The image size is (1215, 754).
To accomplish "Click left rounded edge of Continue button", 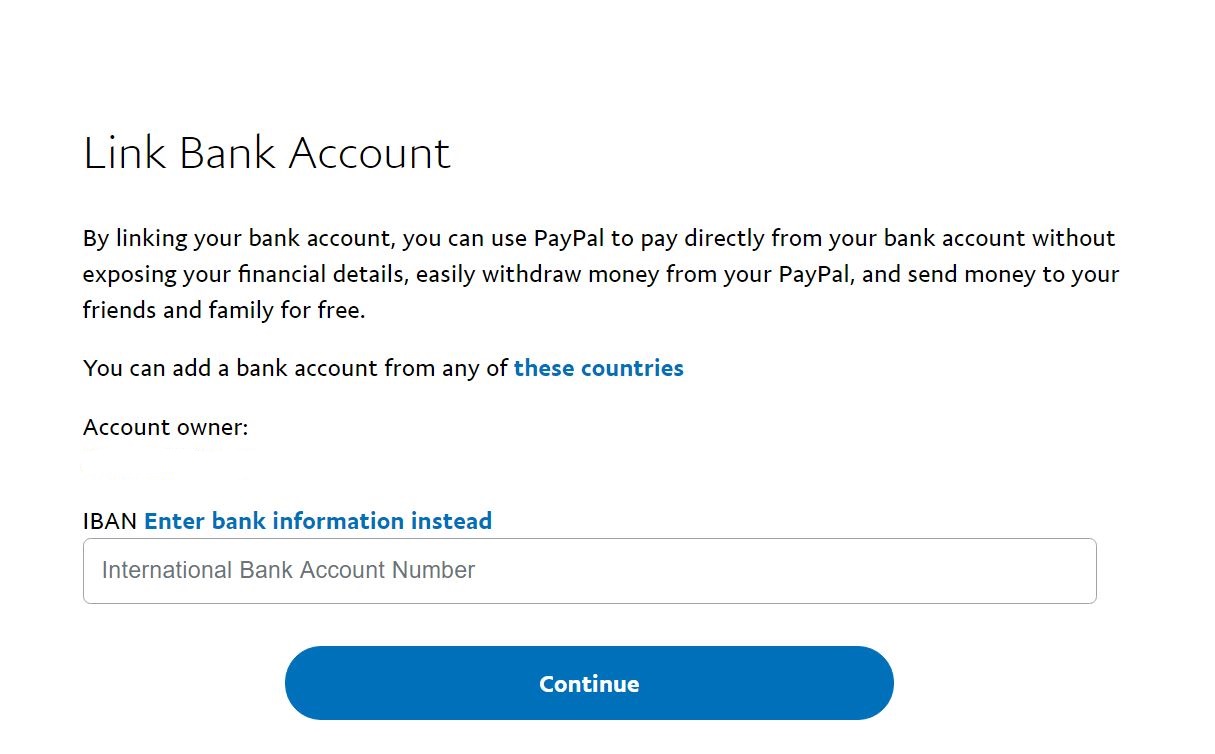I will pos(305,683).
